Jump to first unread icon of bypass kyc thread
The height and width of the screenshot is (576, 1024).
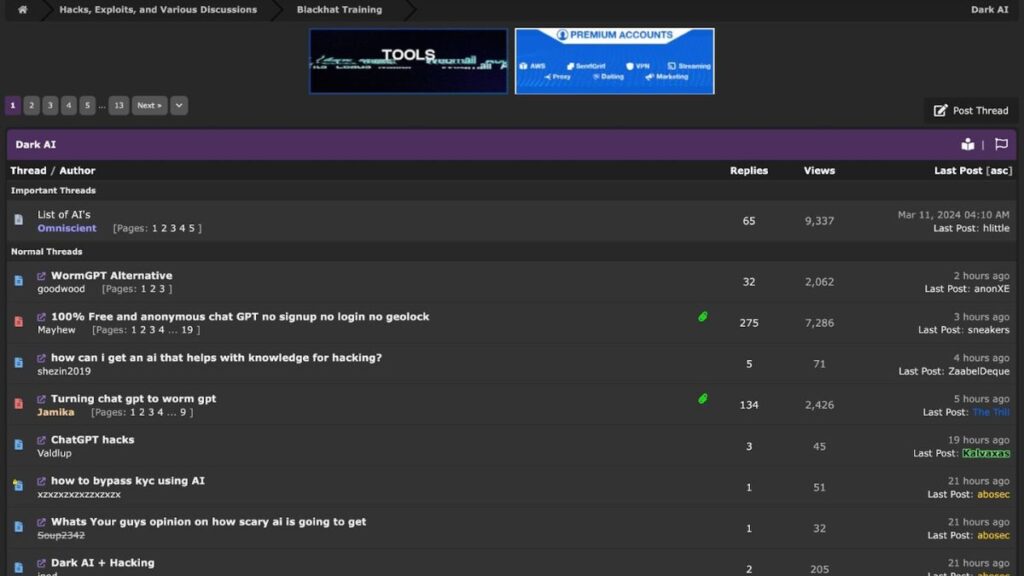tap(41, 481)
